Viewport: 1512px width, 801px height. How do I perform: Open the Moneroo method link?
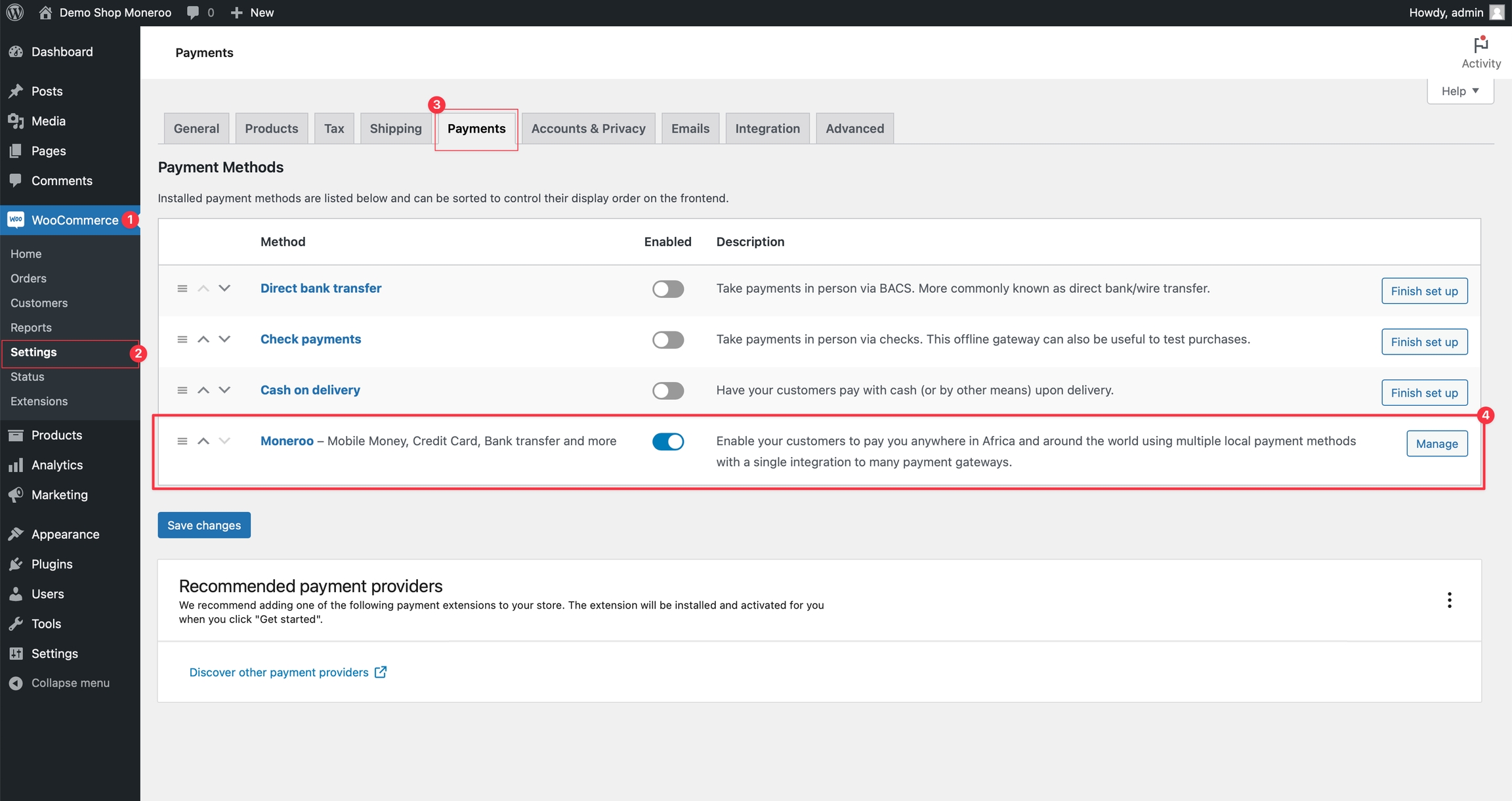point(287,441)
